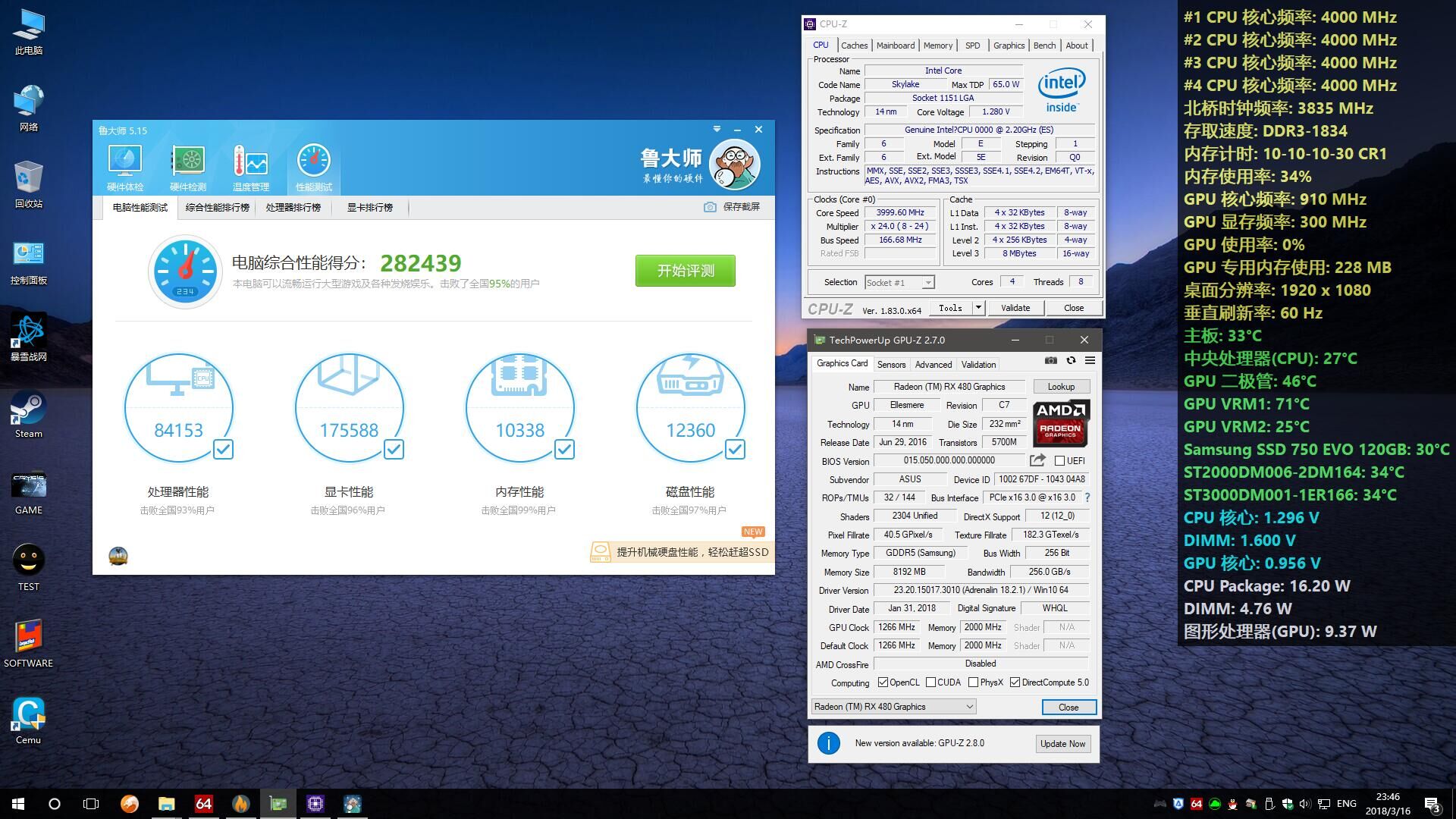The width and height of the screenshot is (1456, 819).
Task: Expand the Radeon RX 480 Graphics dropdown
Action: pos(969,707)
